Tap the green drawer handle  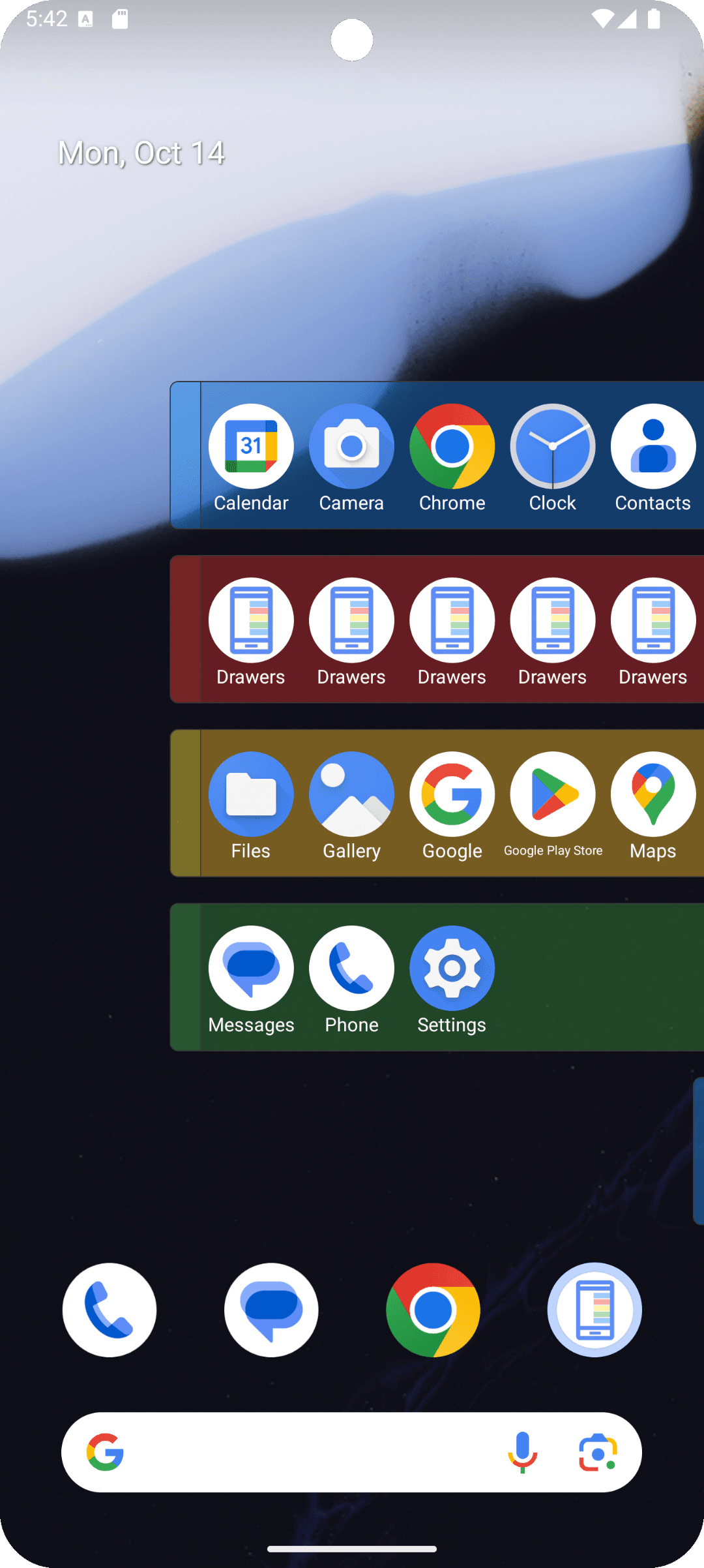pyautogui.click(x=186, y=977)
